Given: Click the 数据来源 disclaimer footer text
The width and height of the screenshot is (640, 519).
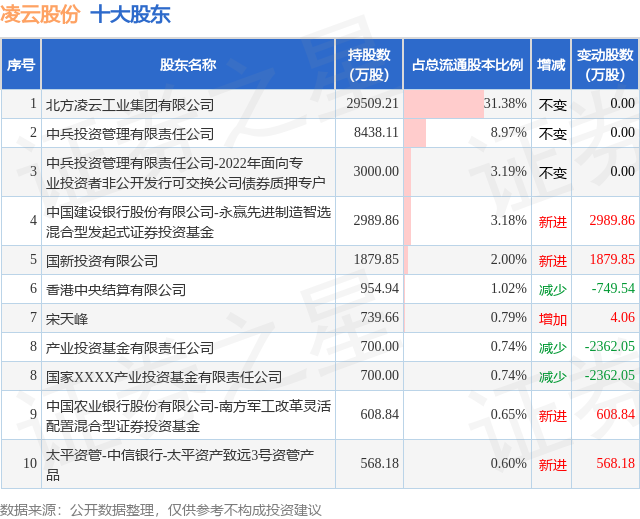Looking at the screenshot, I should 161,510.
